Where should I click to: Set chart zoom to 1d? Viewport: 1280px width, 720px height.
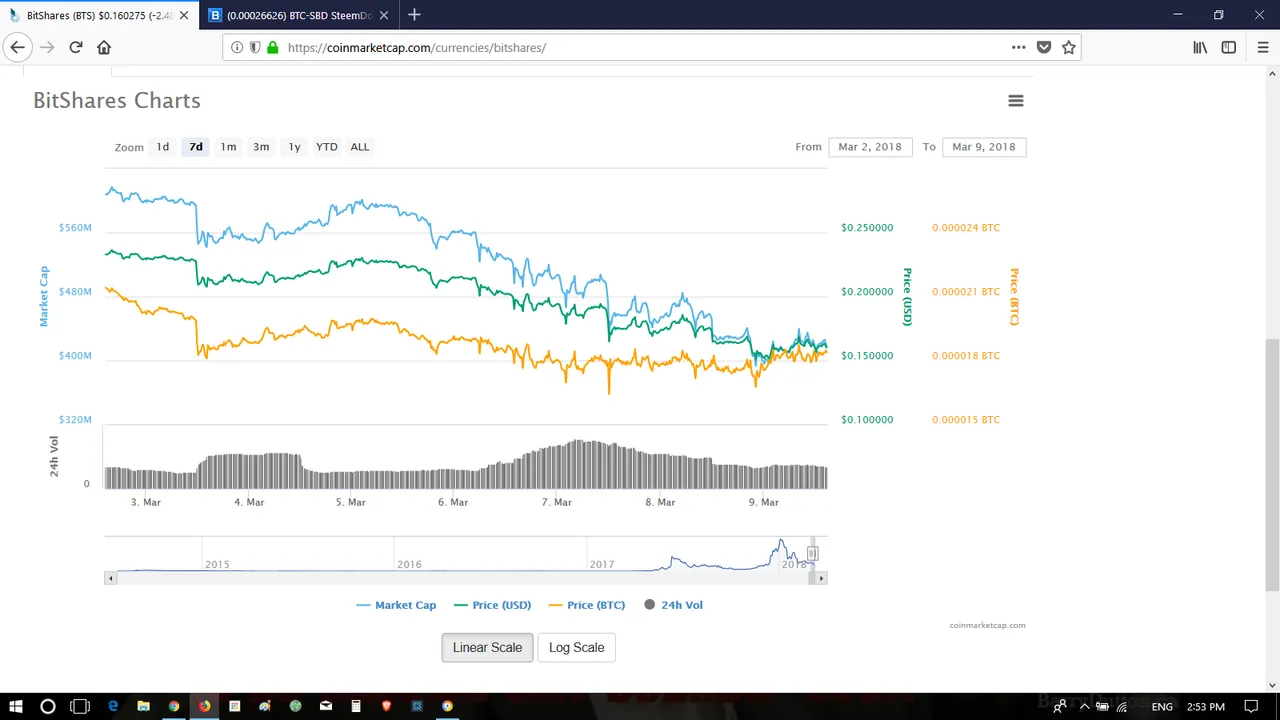163,147
